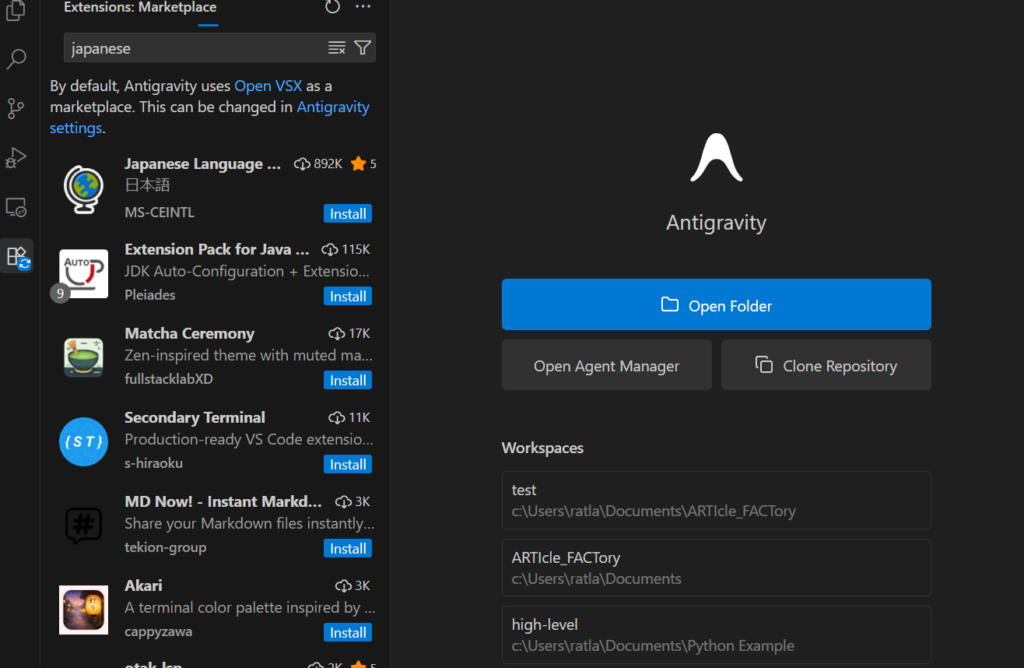Image resolution: width=1024 pixels, height=668 pixels.
Task: Click the Clone Repository button
Action: tap(826, 366)
